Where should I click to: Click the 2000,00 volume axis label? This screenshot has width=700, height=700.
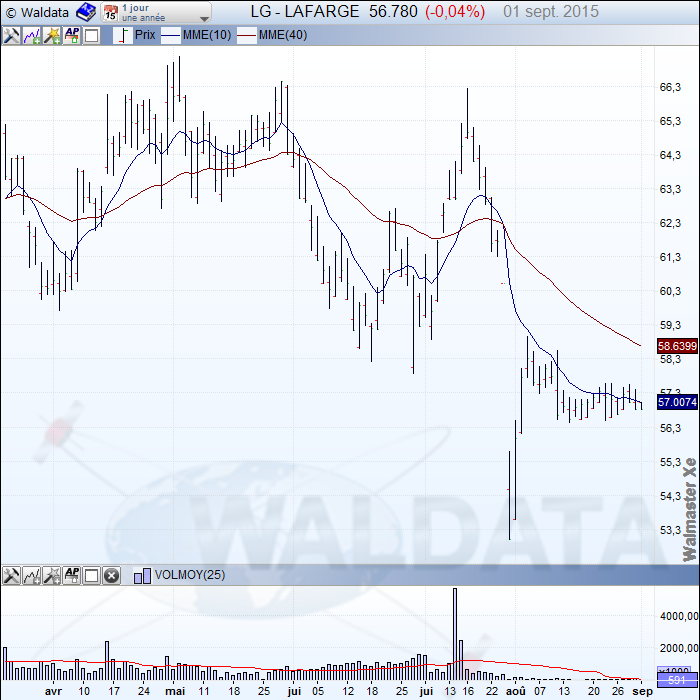tap(679, 648)
